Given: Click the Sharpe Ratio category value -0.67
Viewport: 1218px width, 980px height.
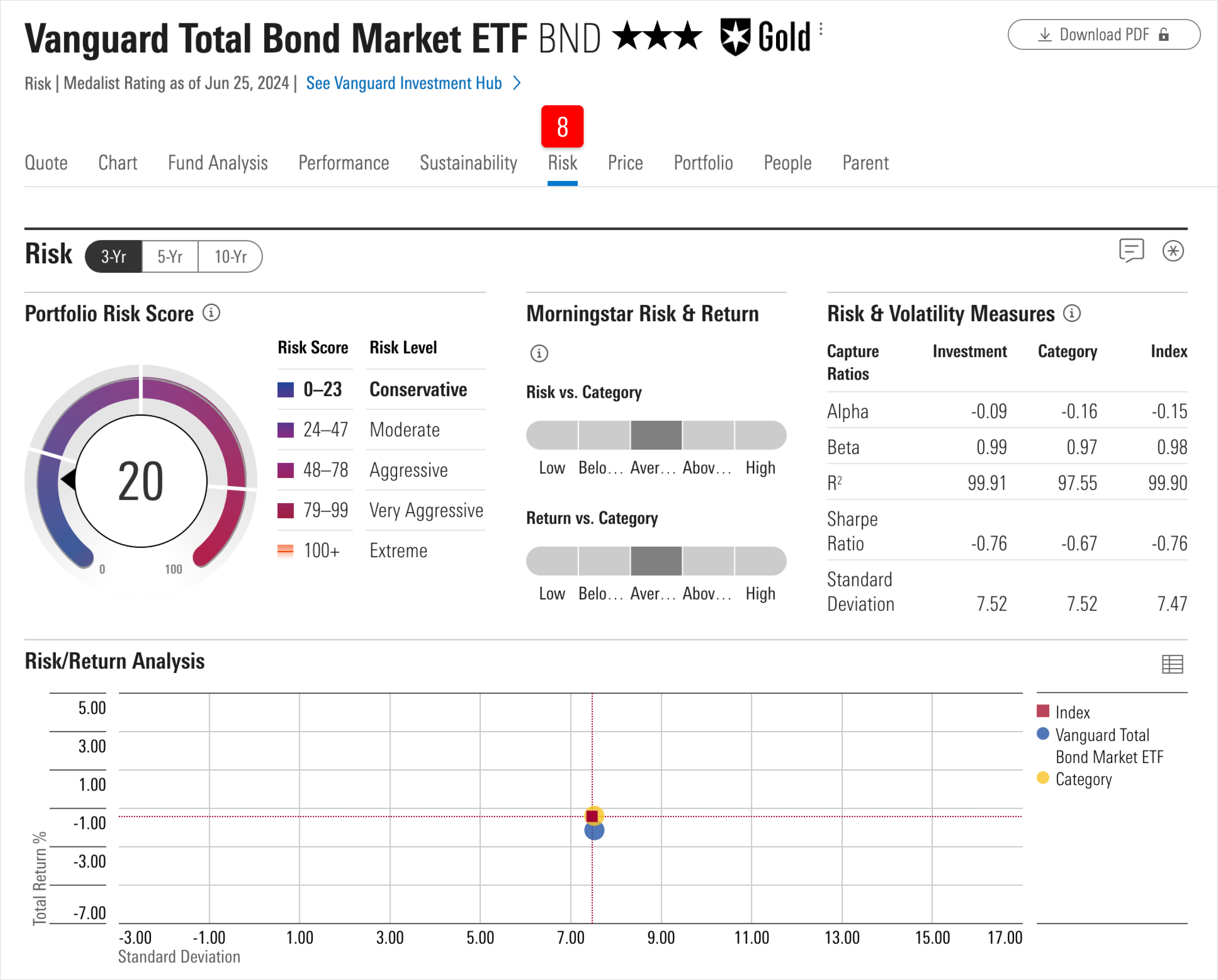Looking at the screenshot, I should (1079, 543).
